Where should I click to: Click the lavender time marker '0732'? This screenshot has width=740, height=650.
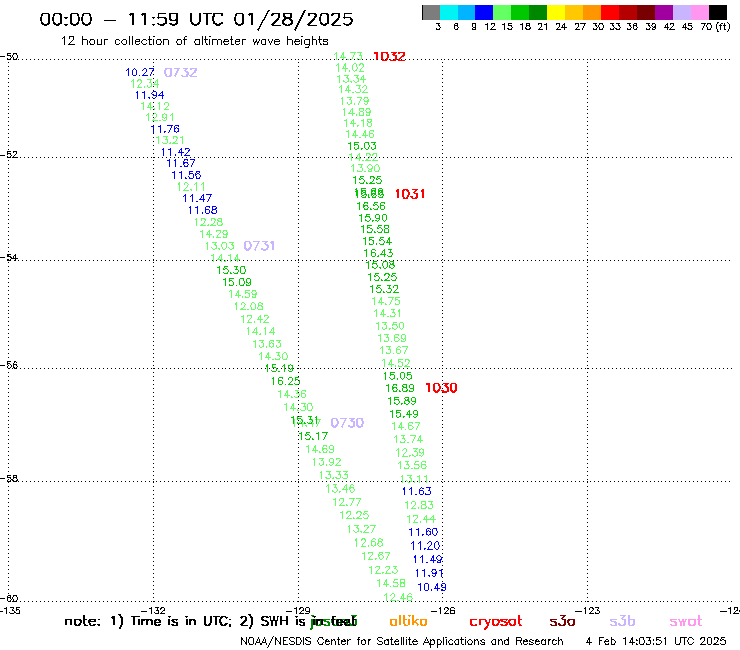tap(180, 73)
